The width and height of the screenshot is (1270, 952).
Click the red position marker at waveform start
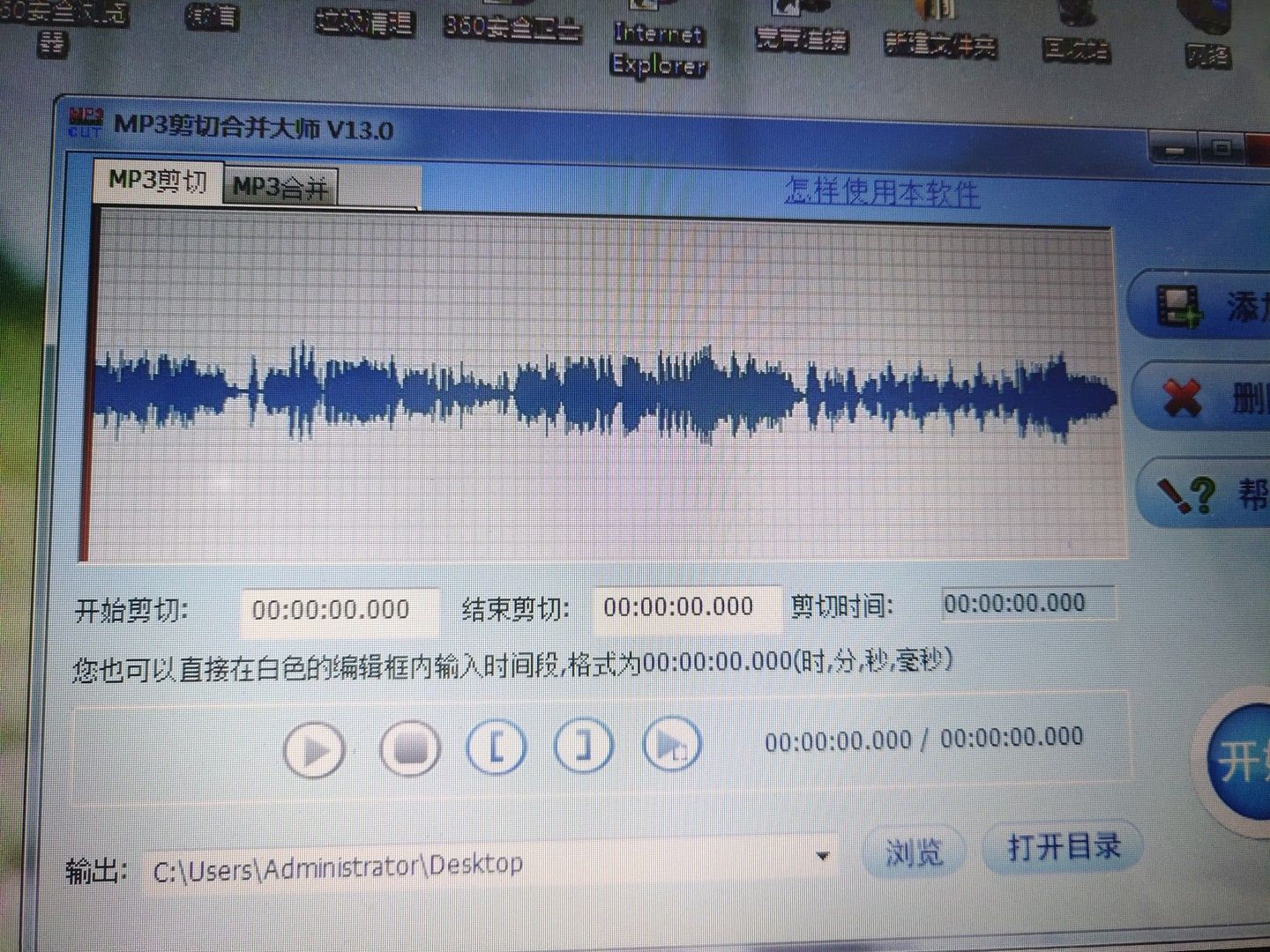click(86, 386)
